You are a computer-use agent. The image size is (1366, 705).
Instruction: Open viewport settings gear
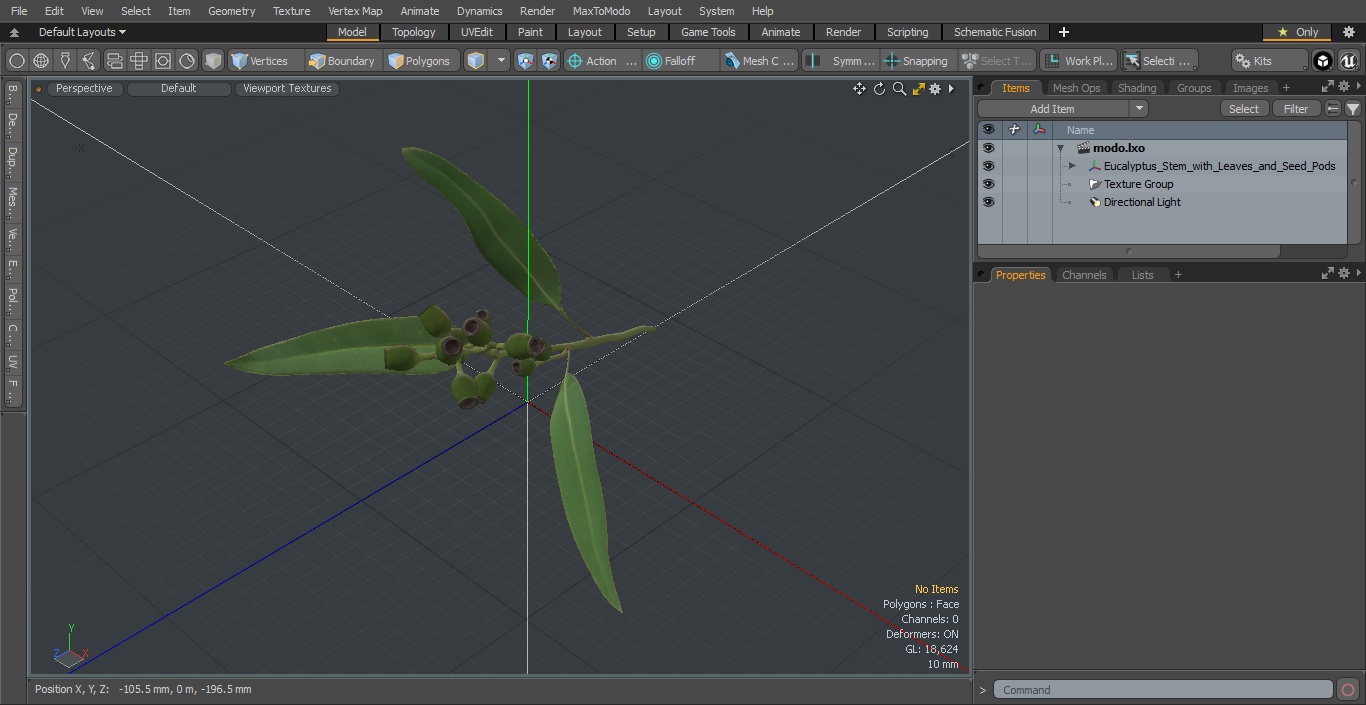(935, 89)
